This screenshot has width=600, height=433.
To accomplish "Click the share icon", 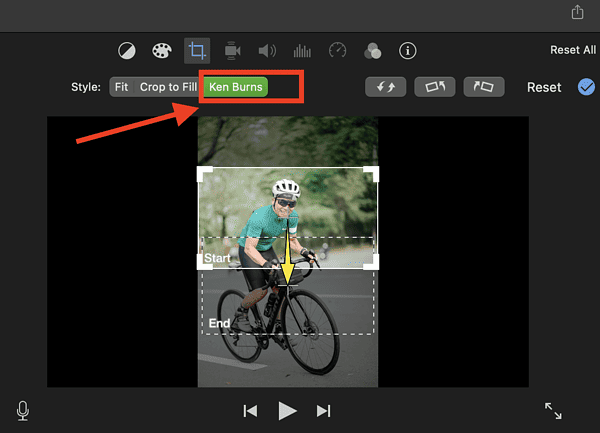I will coord(577,12).
